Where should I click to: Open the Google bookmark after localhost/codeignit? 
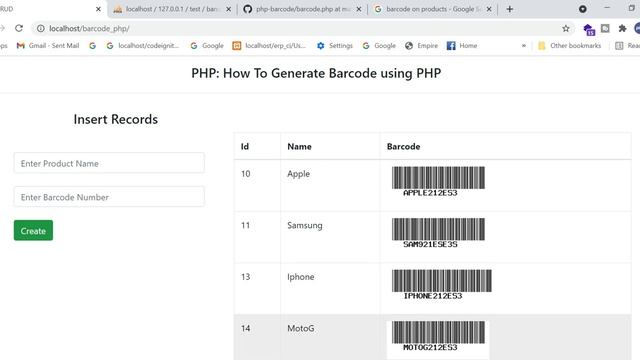point(207,46)
